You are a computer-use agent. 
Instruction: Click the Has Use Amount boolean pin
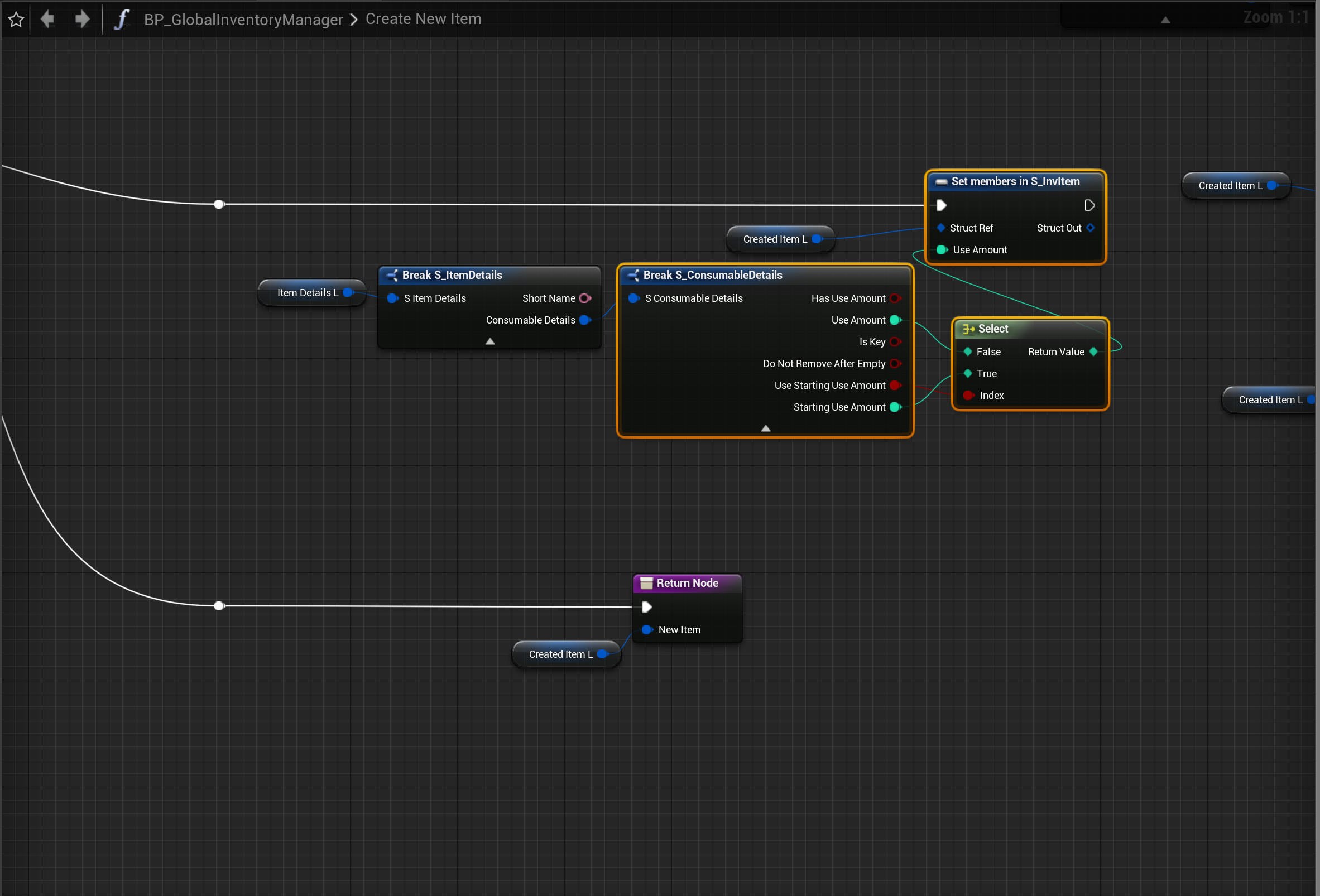click(x=895, y=298)
